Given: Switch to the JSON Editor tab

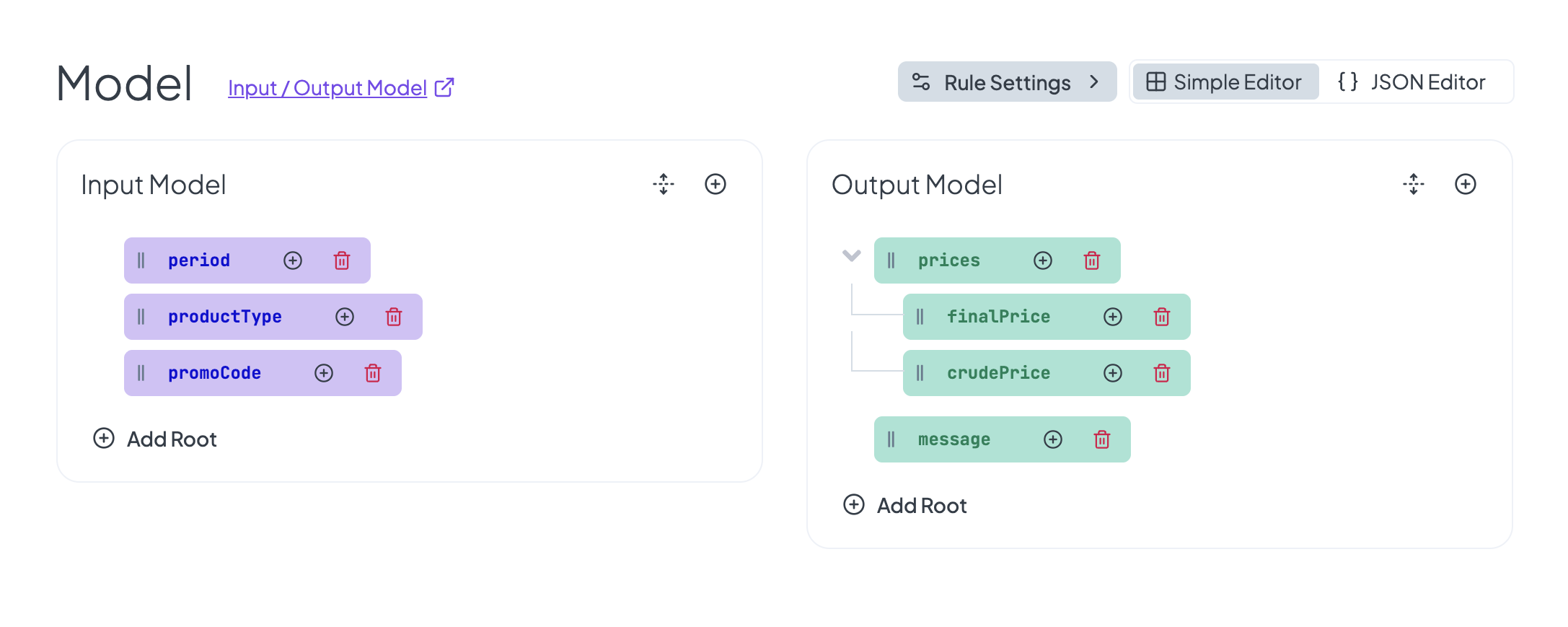Looking at the screenshot, I should tap(1411, 82).
